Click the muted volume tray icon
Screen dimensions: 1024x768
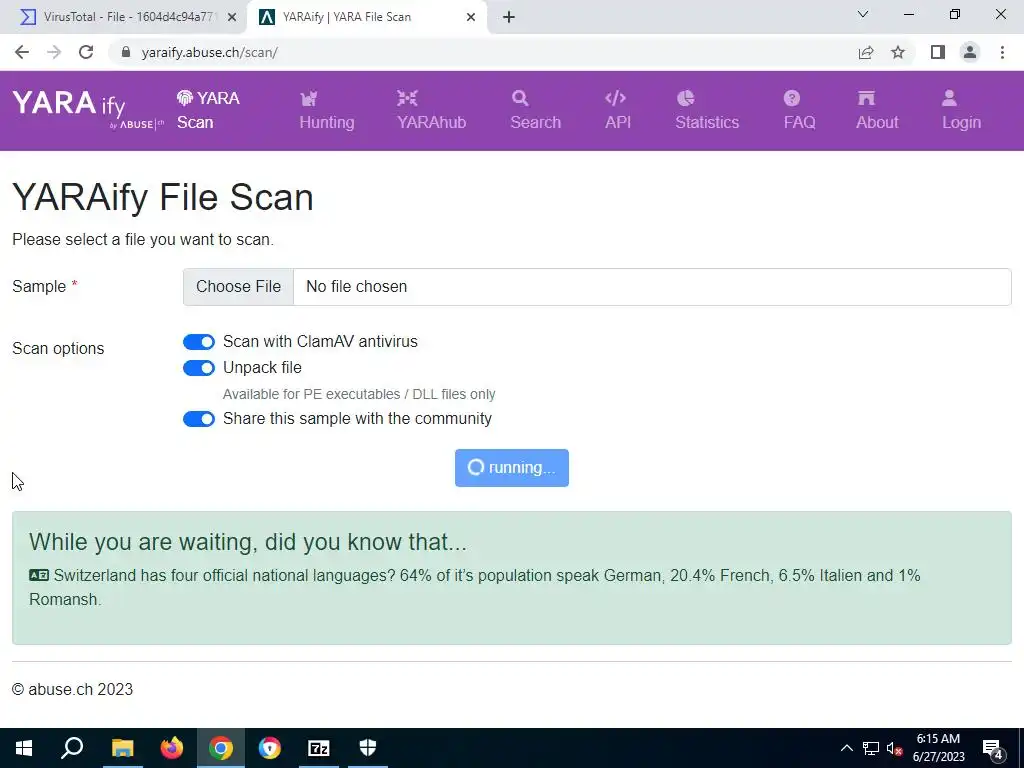(895, 748)
